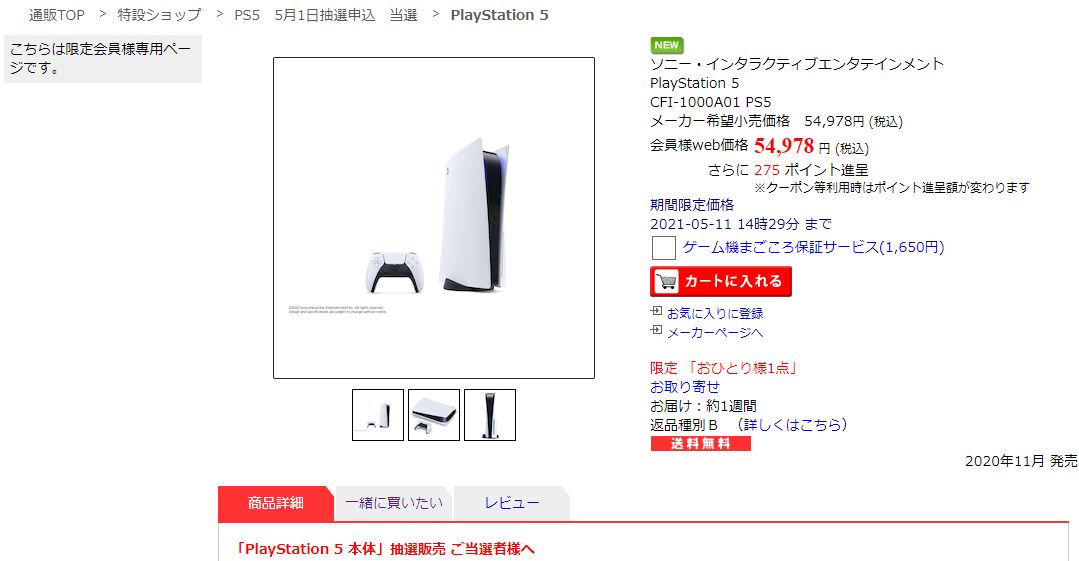The height and width of the screenshot is (561, 1079).
Task: Check the ゲーム機まごころ保証サービス checkbox
Action: pyautogui.click(x=663, y=247)
